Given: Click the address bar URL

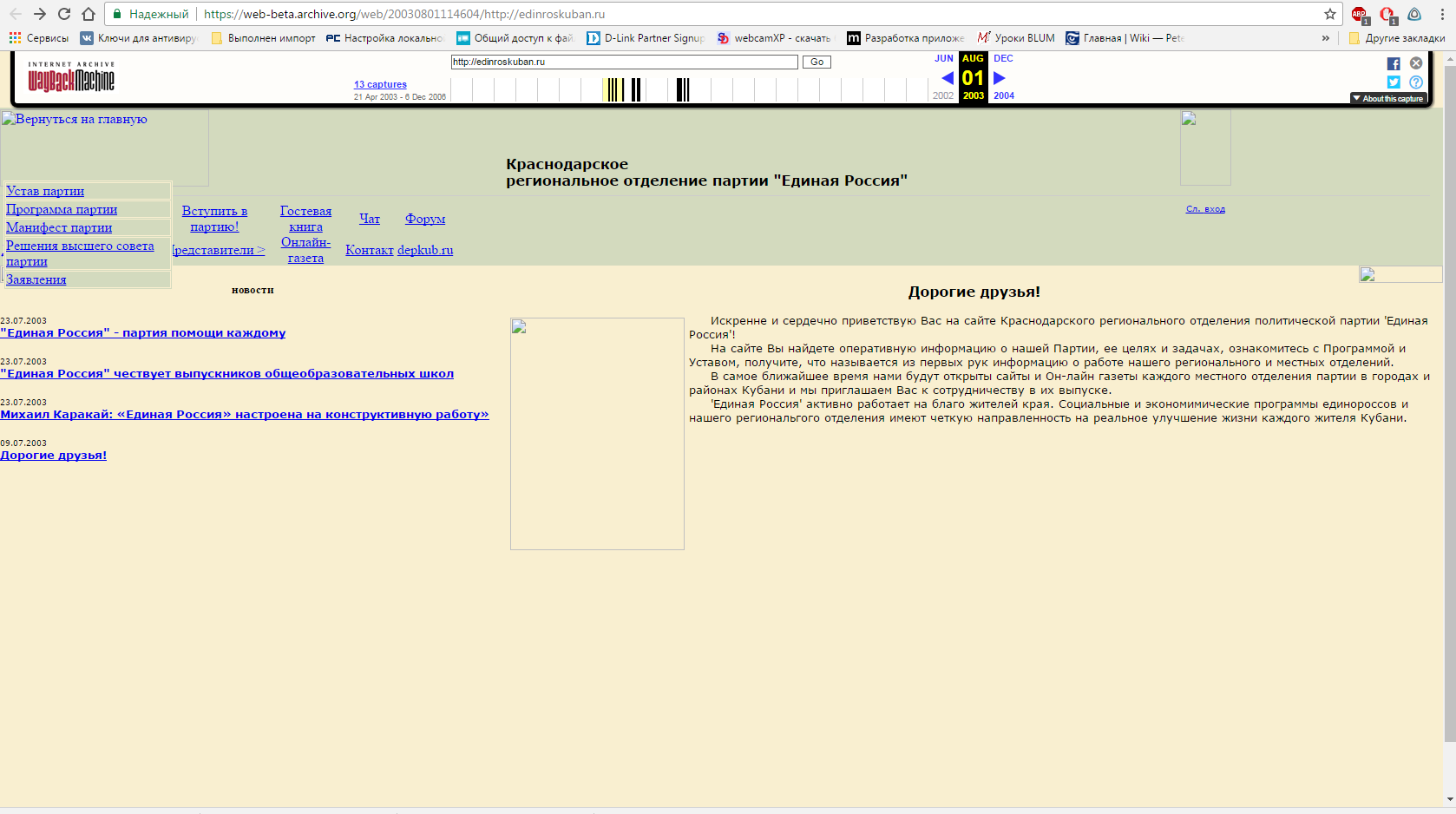Looking at the screenshot, I should click(404, 14).
